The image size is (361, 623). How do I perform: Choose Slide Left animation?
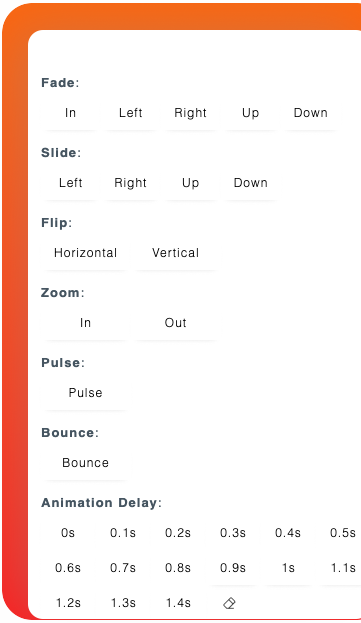pyautogui.click(x=70, y=183)
